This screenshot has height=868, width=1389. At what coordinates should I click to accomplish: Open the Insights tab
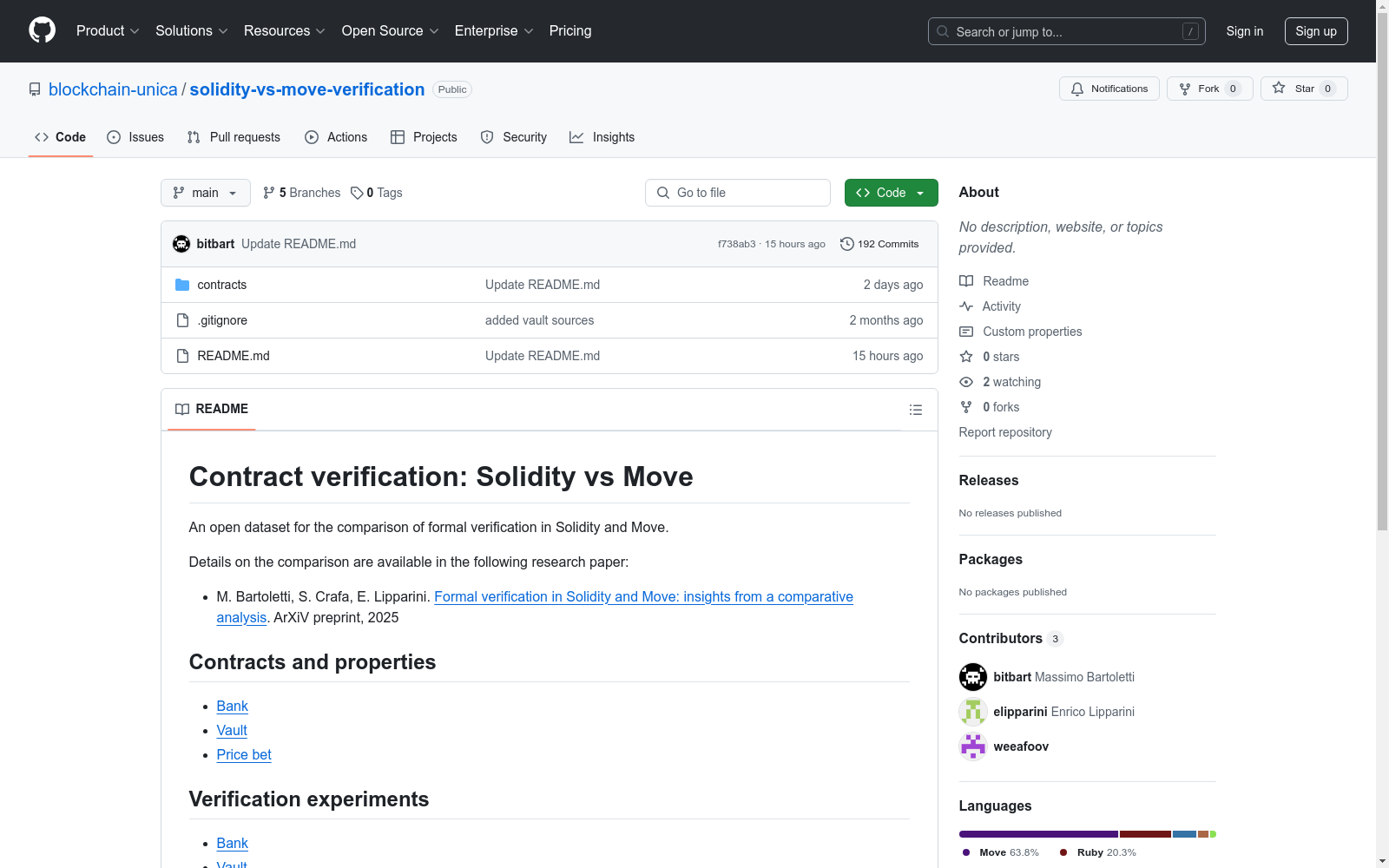click(x=602, y=137)
